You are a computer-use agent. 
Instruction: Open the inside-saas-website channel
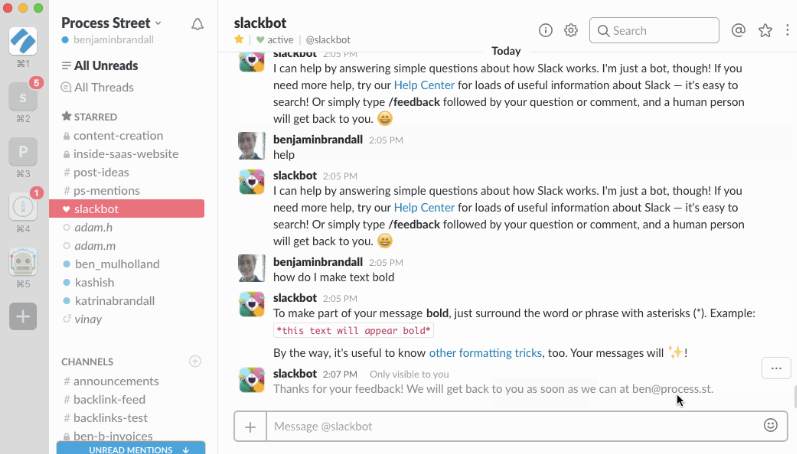[127, 154]
